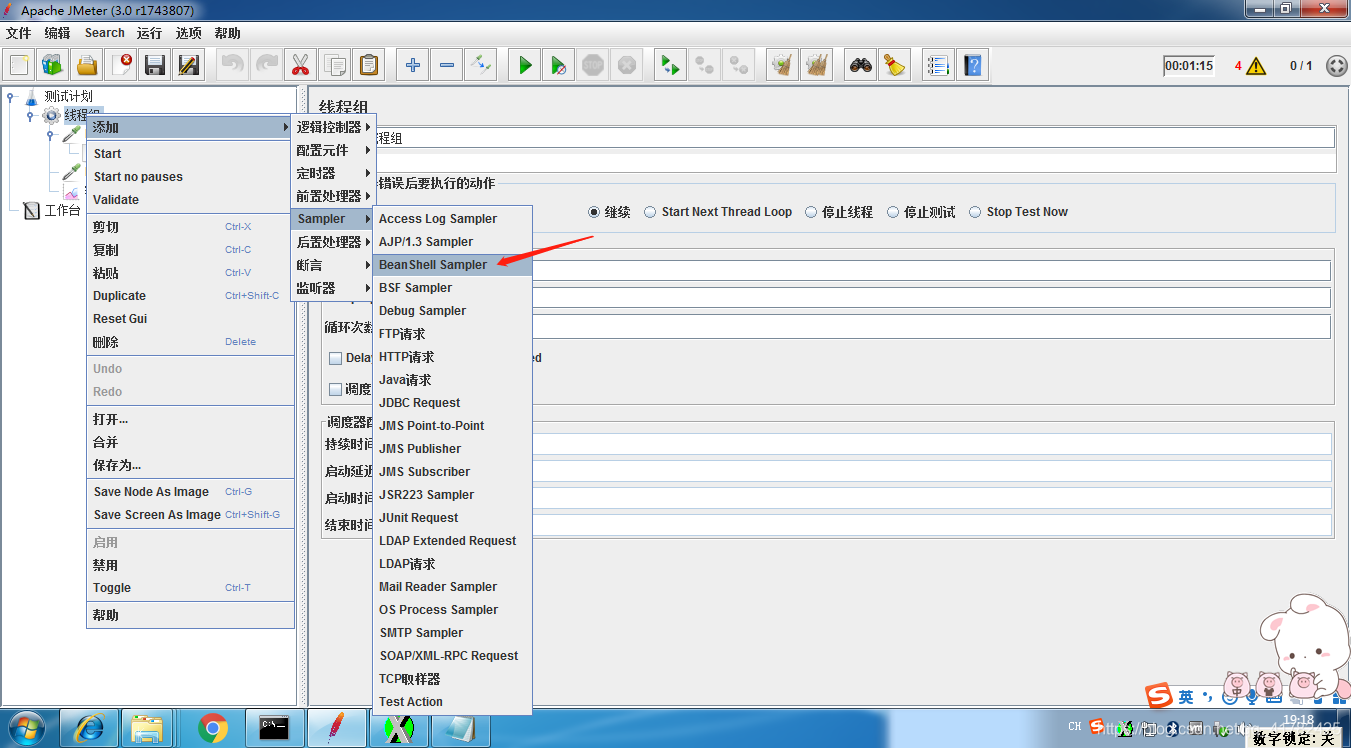Collapse all nodes with minus icon
This screenshot has height=748, width=1351.
[x=447, y=66]
